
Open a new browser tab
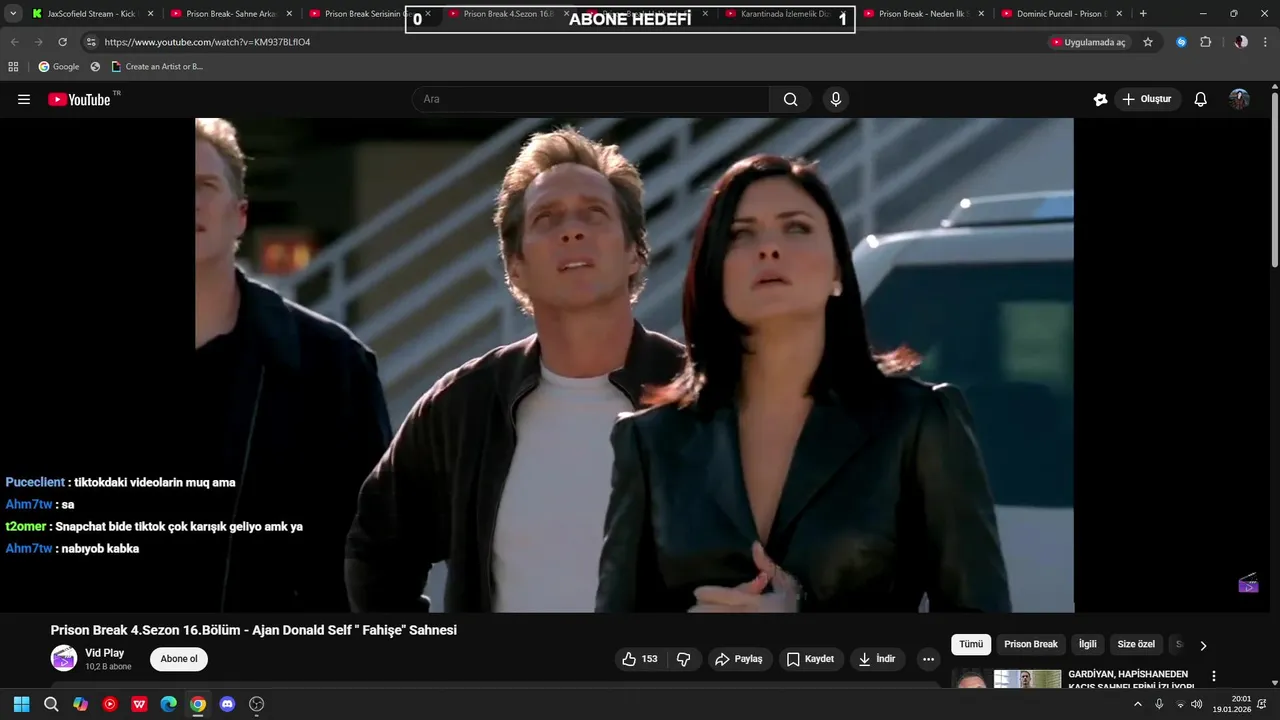click(1143, 14)
